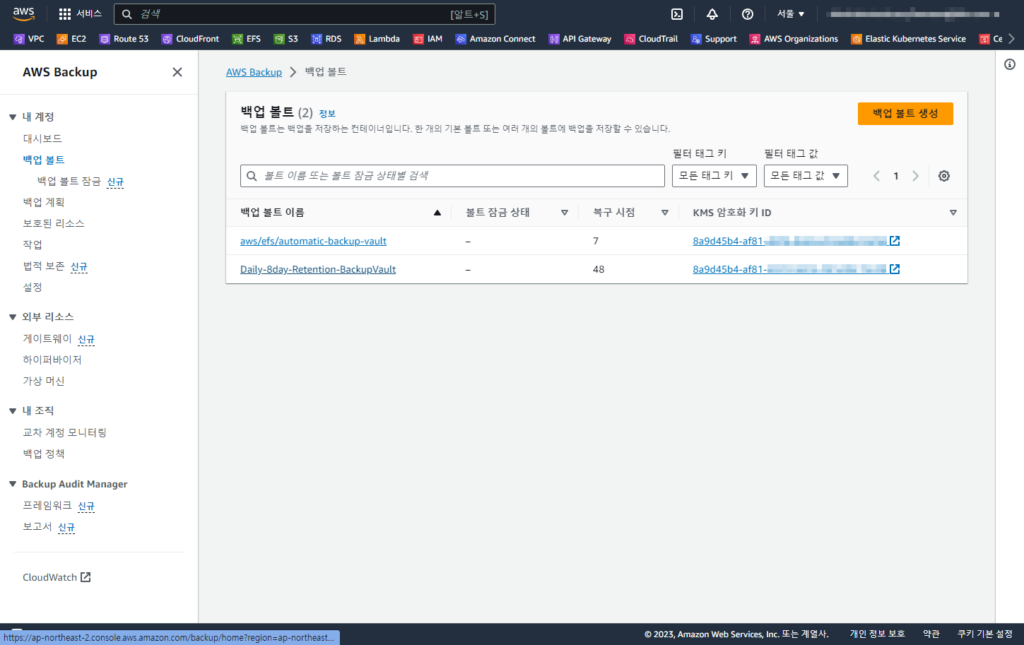Open 대시보드 in the sidebar
The image size is (1024, 645).
[x=42, y=138]
